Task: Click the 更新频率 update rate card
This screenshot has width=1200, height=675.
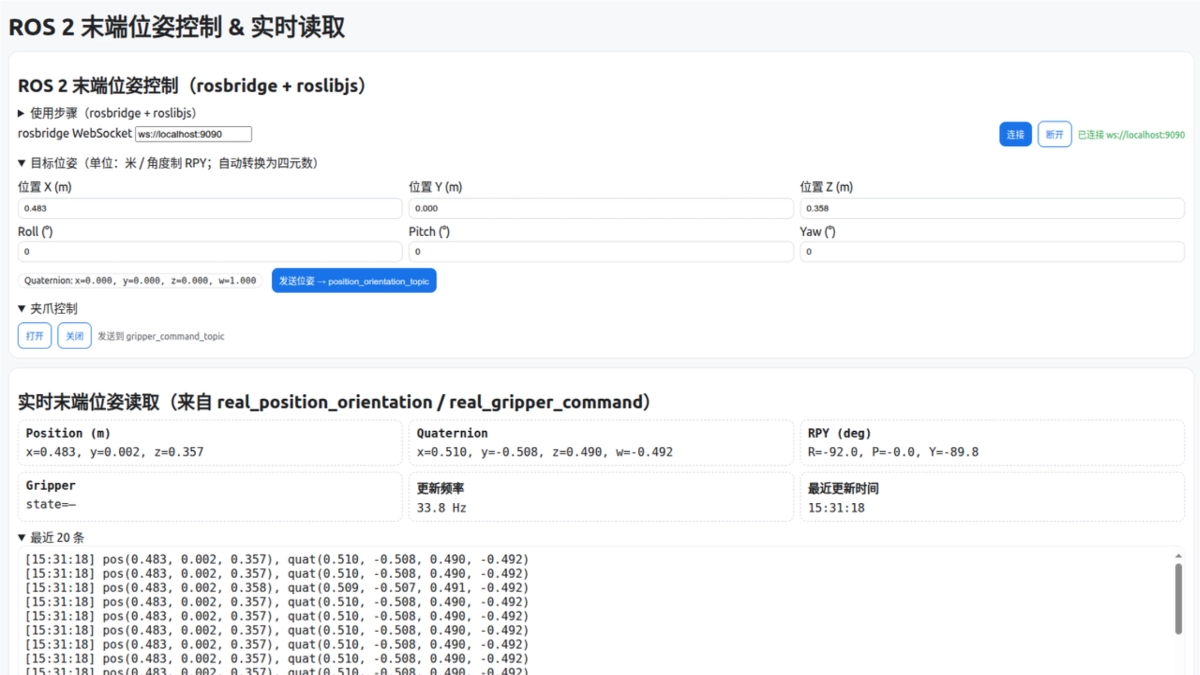Action: tap(601, 497)
